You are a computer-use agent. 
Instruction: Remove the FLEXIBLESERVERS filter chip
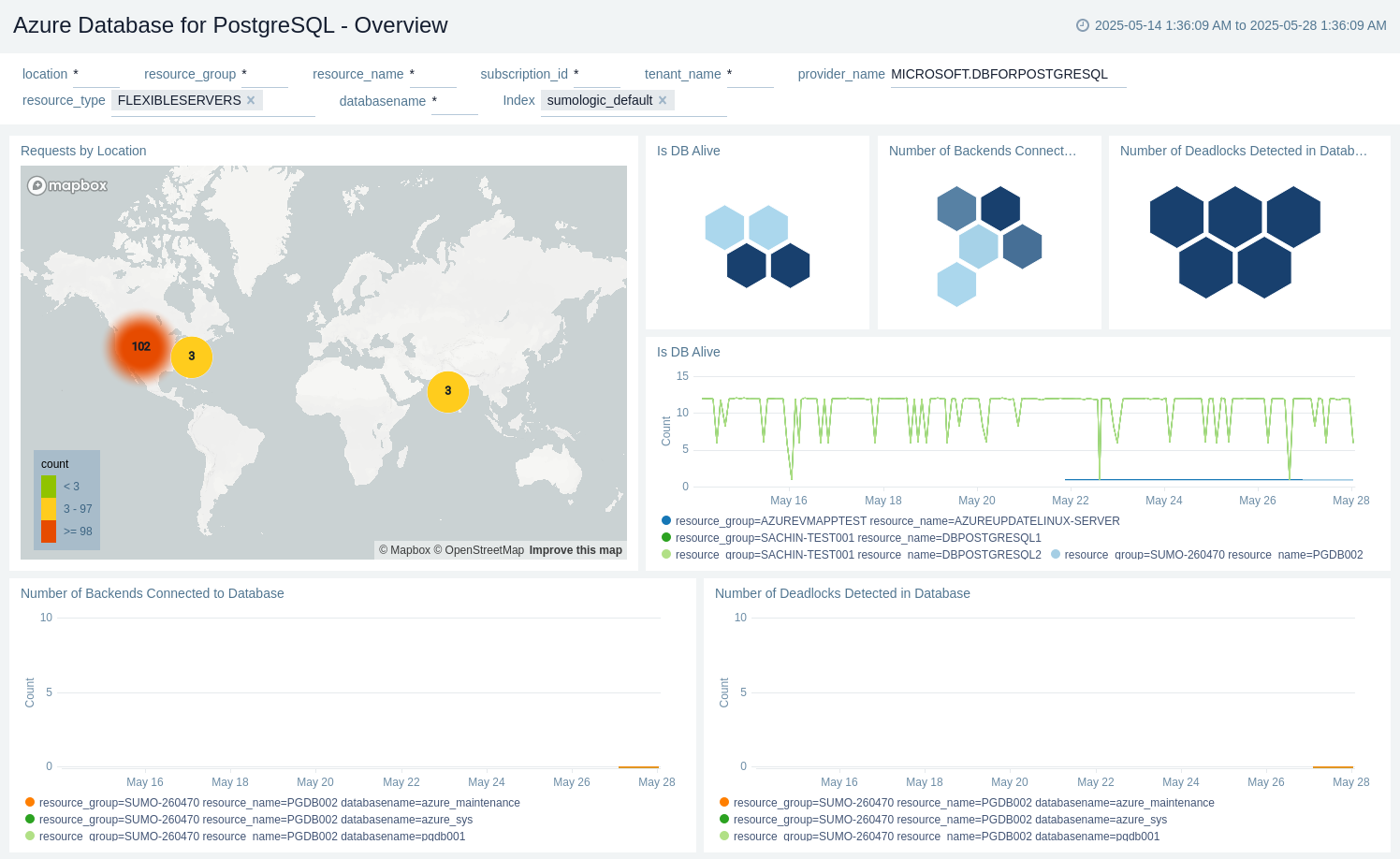(251, 100)
